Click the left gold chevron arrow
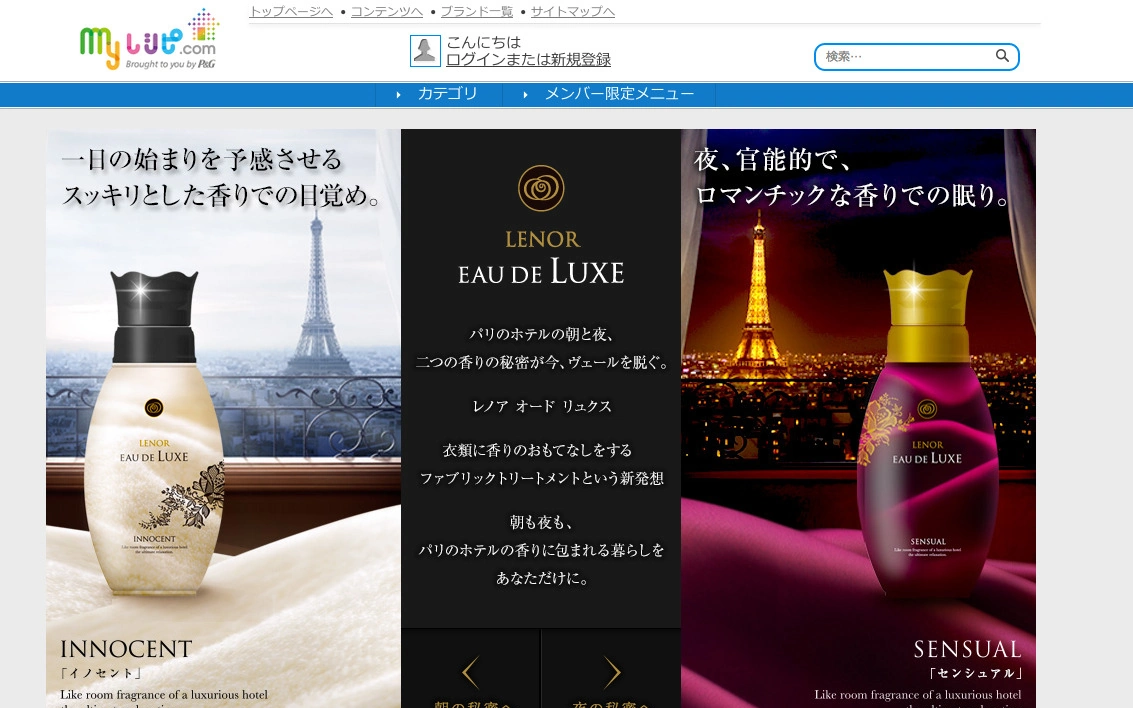The width and height of the screenshot is (1133, 708). (x=470, y=672)
